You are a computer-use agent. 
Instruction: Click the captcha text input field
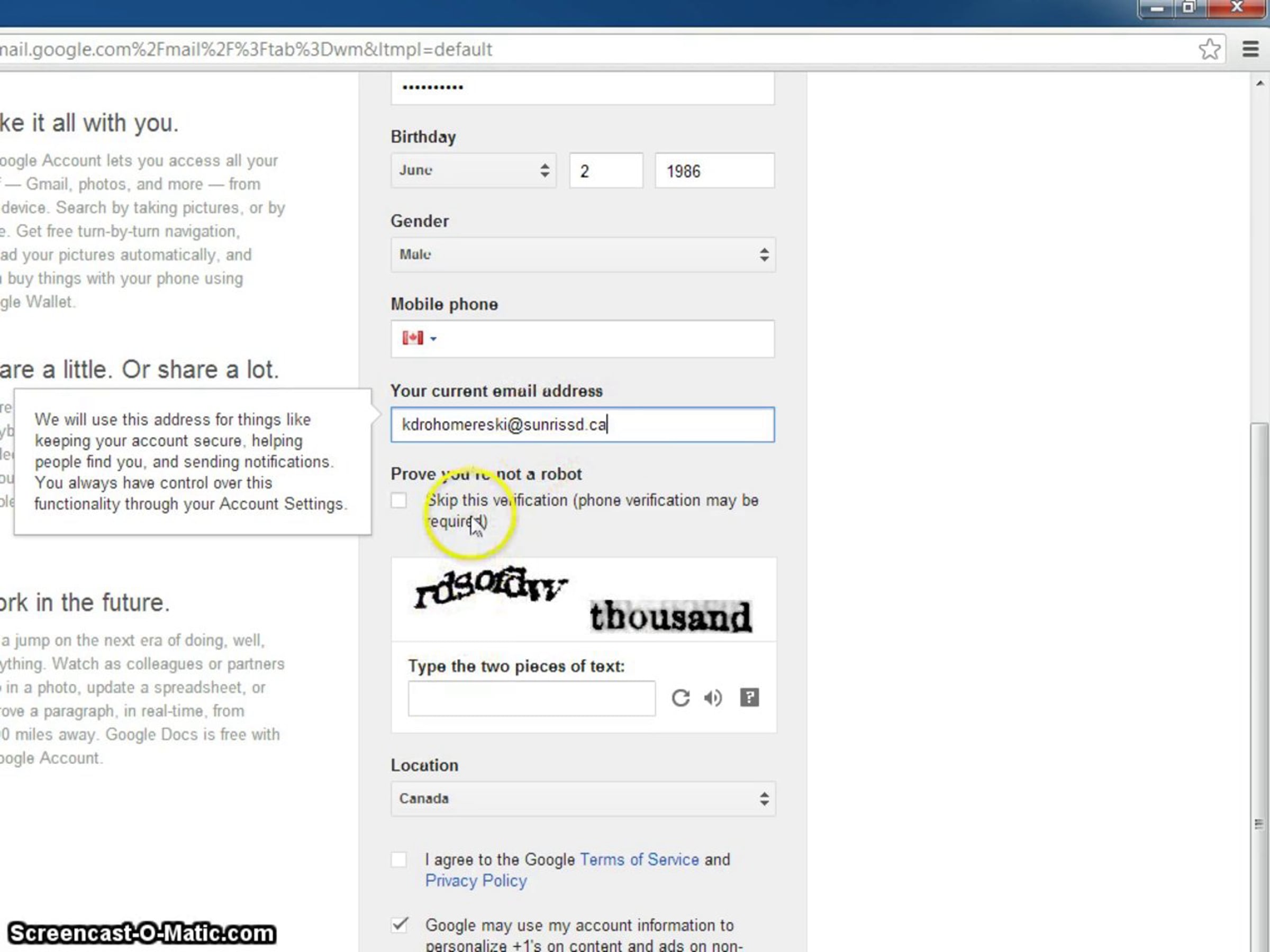coord(531,698)
